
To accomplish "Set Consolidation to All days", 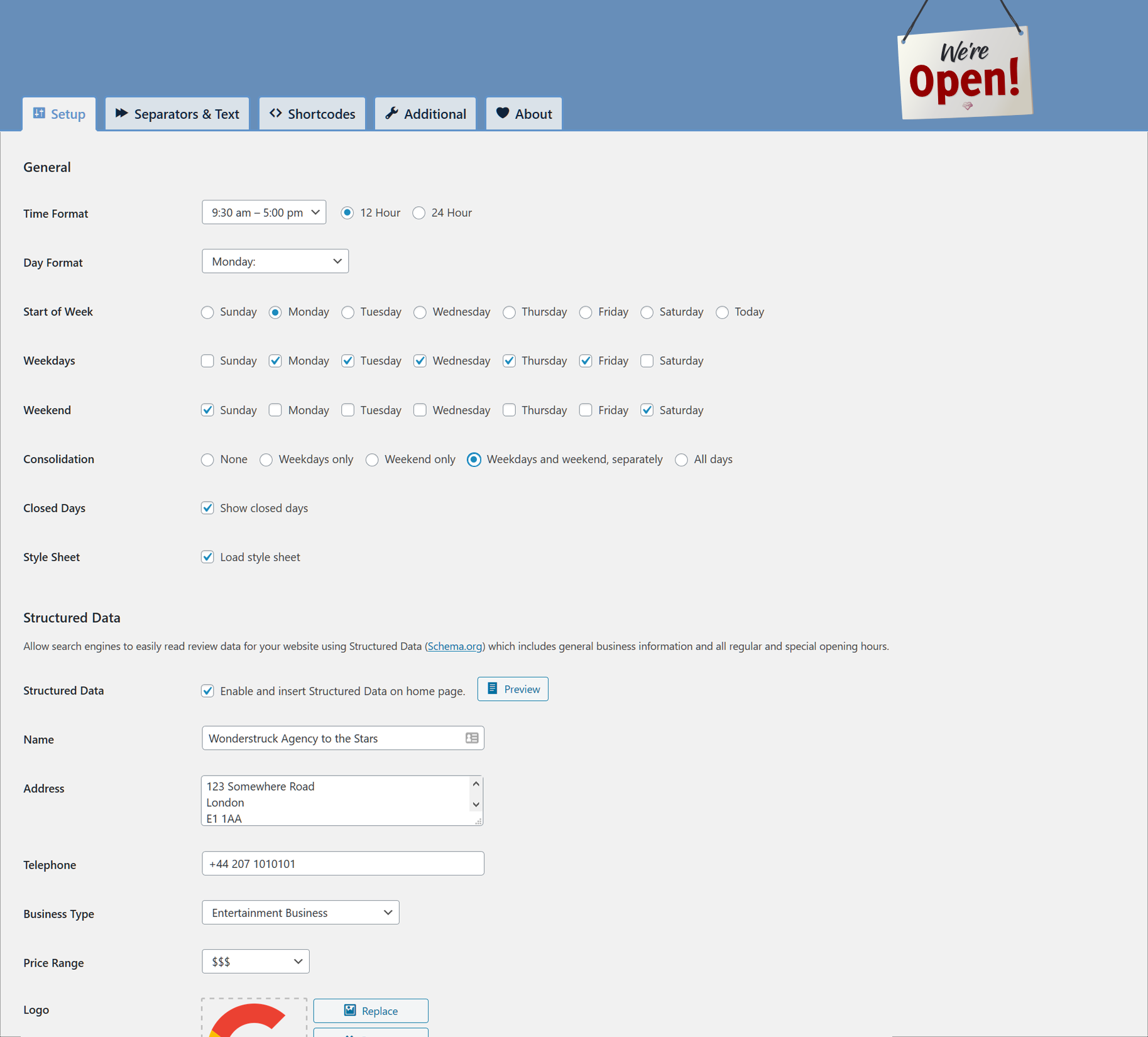I will click(x=681, y=460).
